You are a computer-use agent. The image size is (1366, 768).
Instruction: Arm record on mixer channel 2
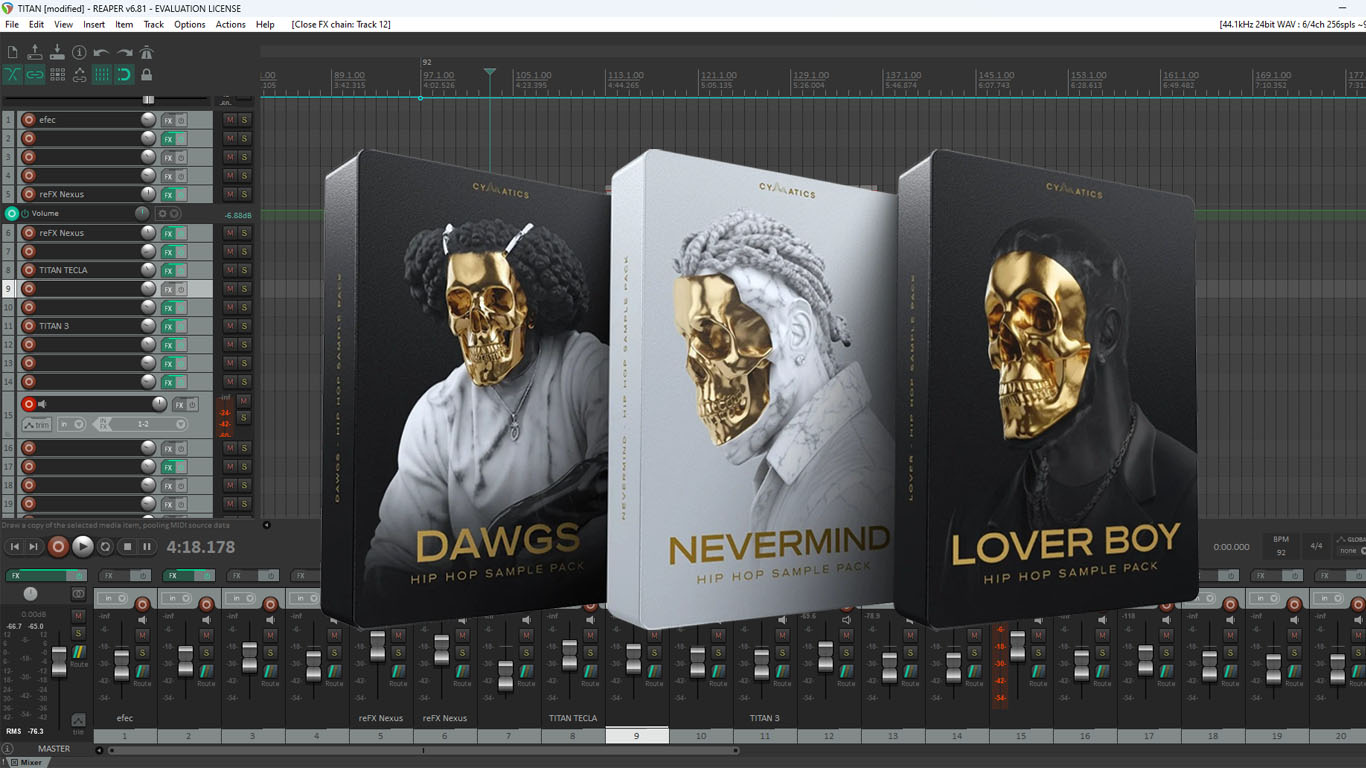pyautogui.click(x=206, y=604)
